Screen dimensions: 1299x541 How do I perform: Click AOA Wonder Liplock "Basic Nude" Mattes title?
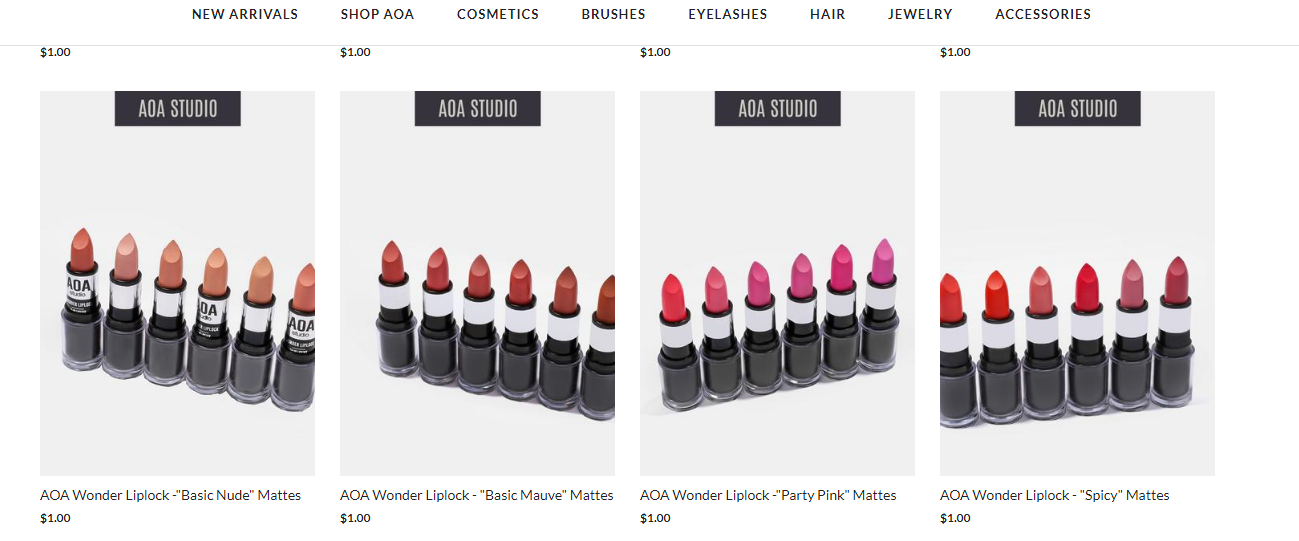(170, 495)
